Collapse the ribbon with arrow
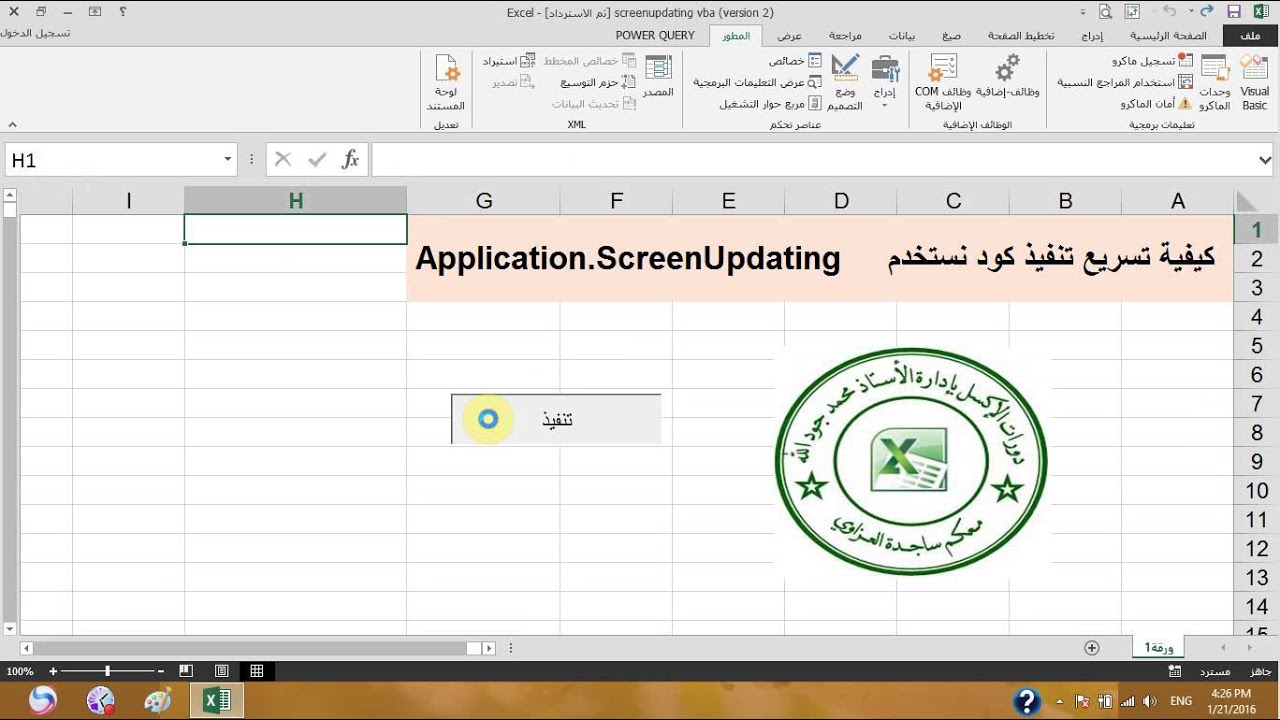 coord(12,124)
